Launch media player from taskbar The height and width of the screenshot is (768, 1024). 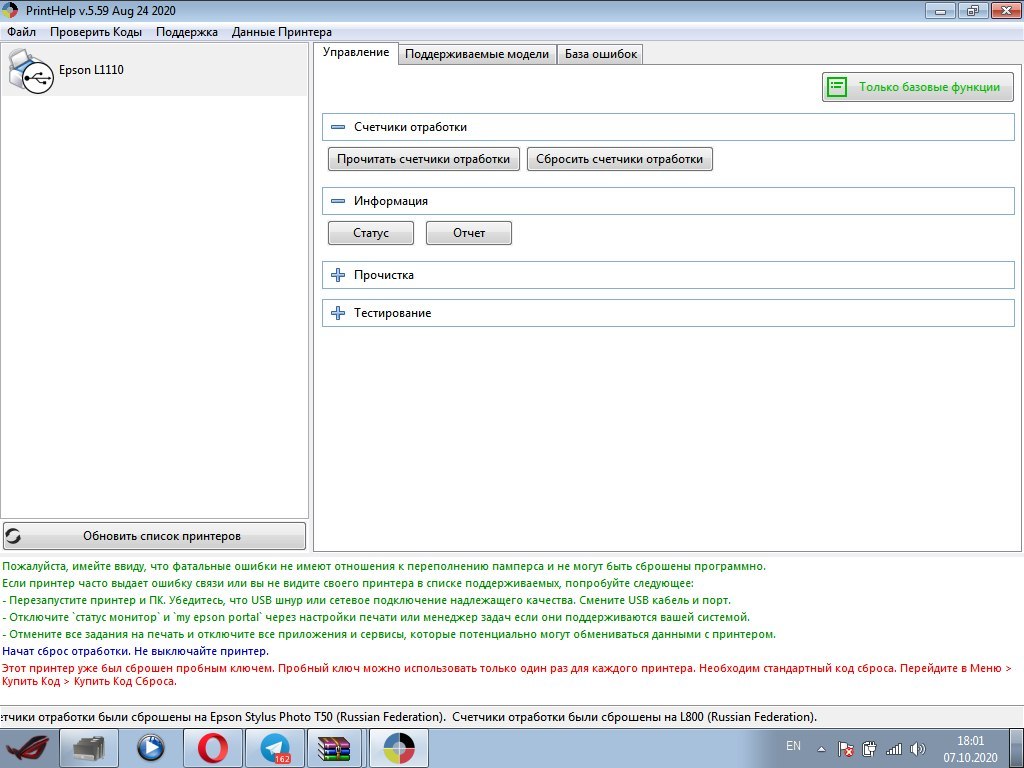coord(150,748)
